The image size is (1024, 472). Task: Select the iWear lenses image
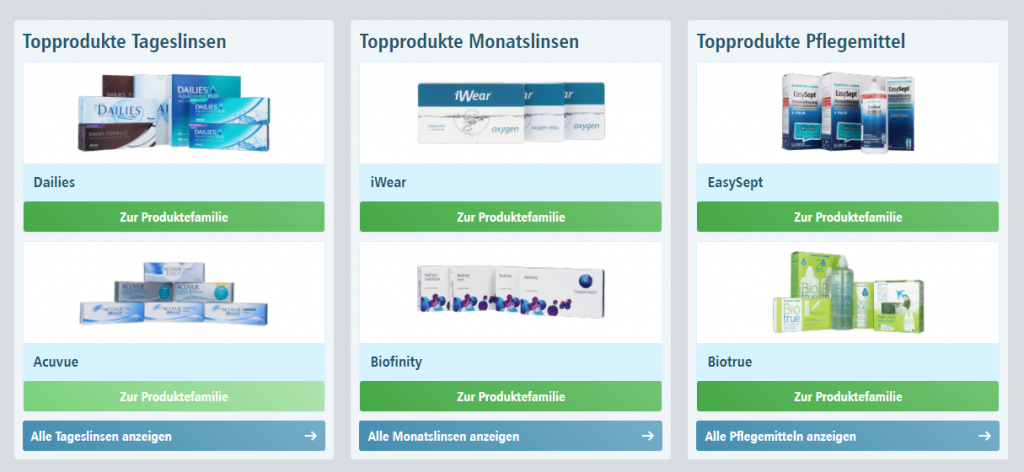[x=510, y=112]
